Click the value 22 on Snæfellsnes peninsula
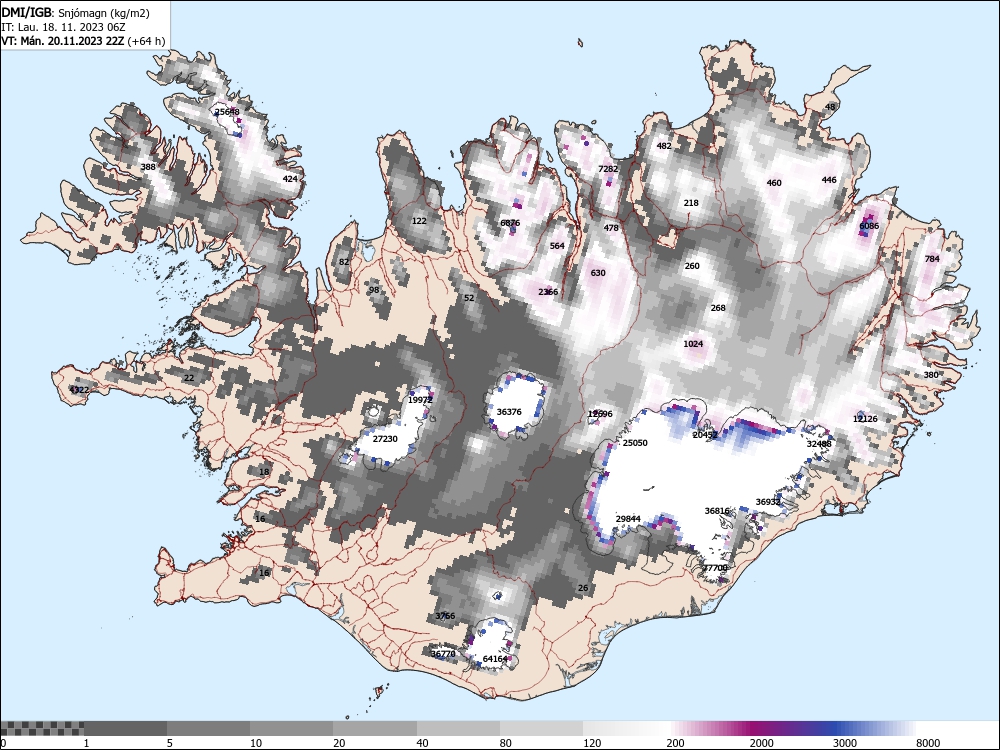The height and width of the screenshot is (750, 1000). tap(189, 378)
